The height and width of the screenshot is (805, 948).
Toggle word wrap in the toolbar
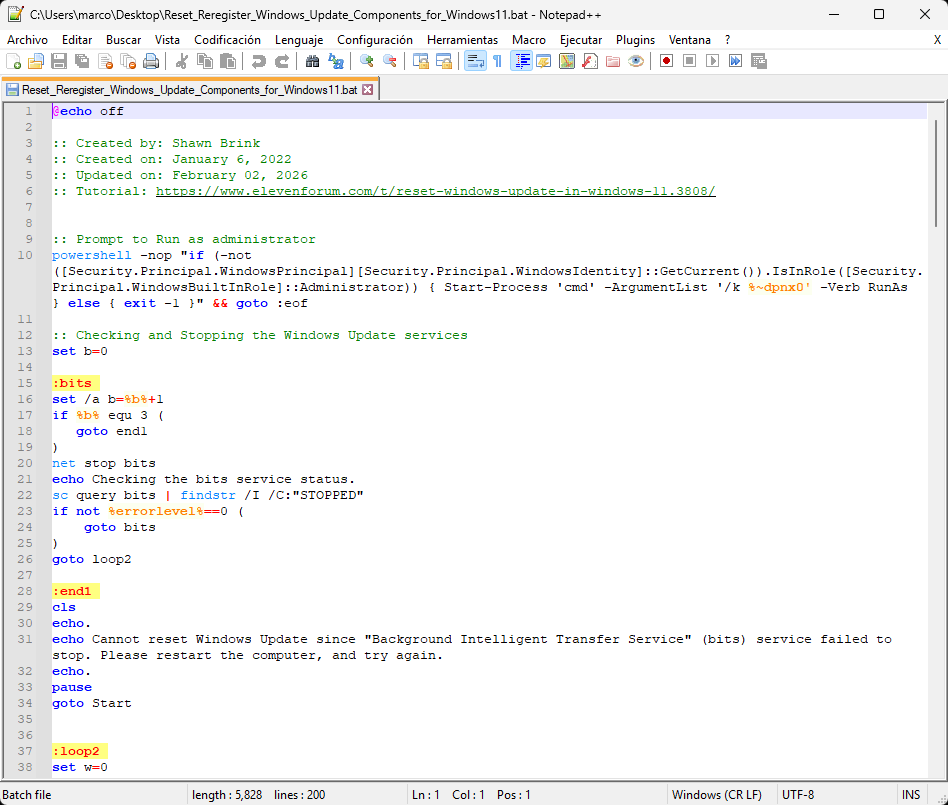[475, 61]
